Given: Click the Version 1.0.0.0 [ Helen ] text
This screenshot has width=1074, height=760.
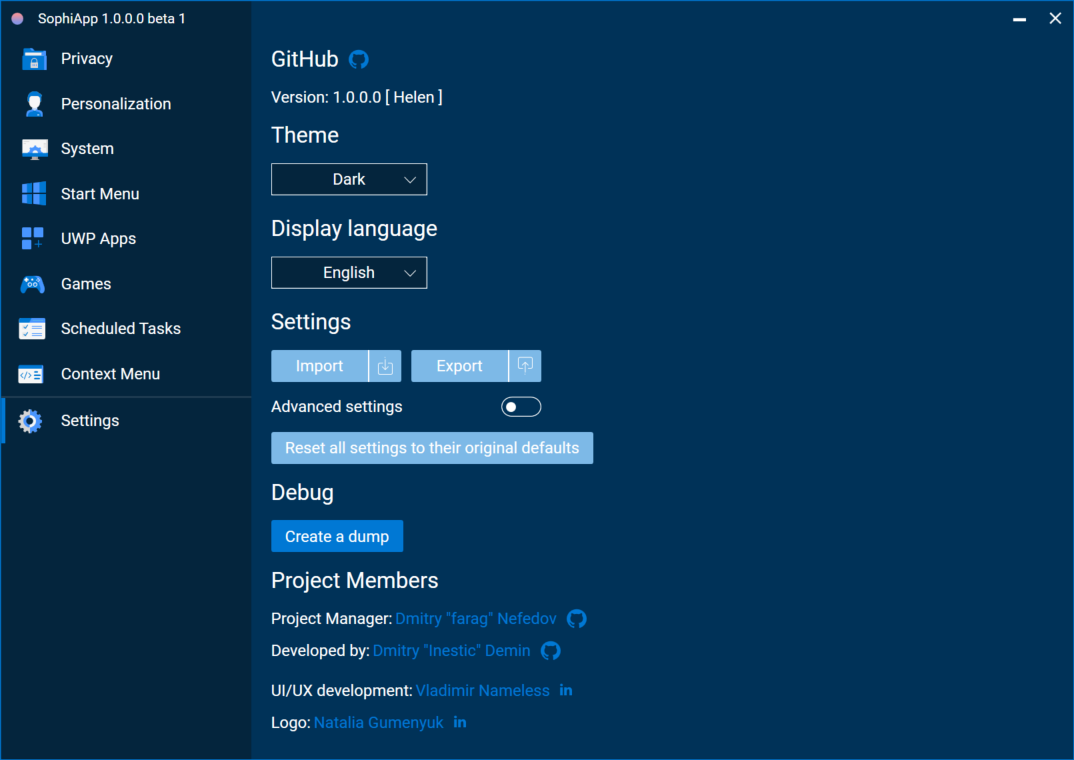Looking at the screenshot, I should tap(357, 97).
